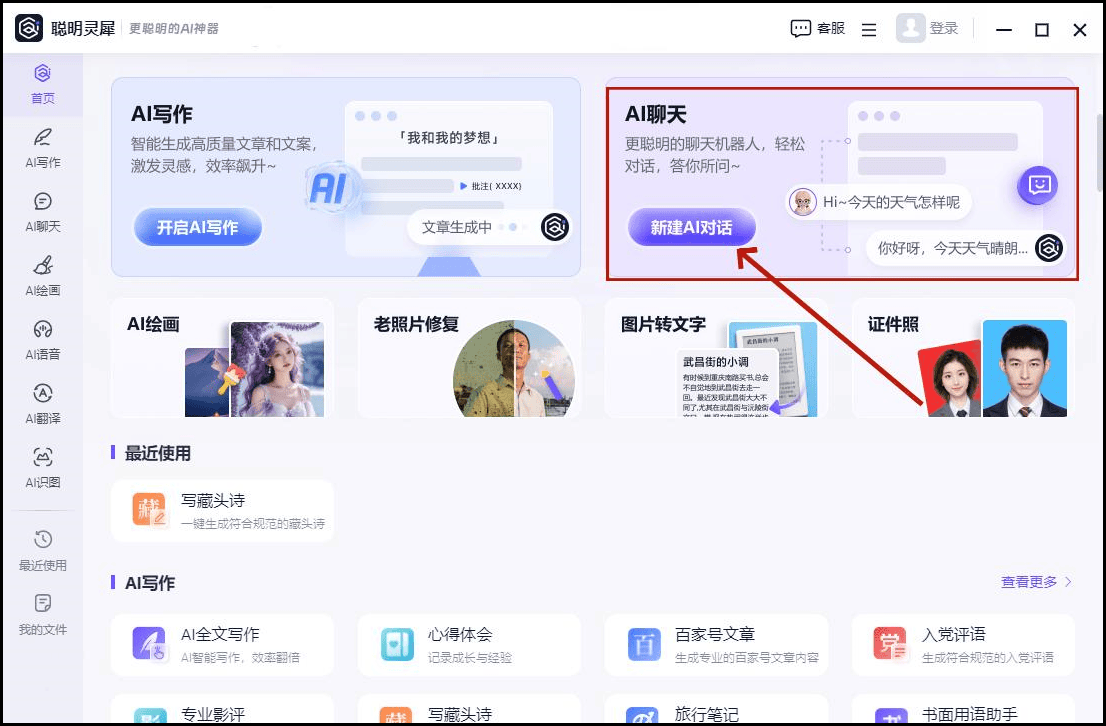
Task: Open the 百家号文章 tool icon
Action: click(644, 644)
